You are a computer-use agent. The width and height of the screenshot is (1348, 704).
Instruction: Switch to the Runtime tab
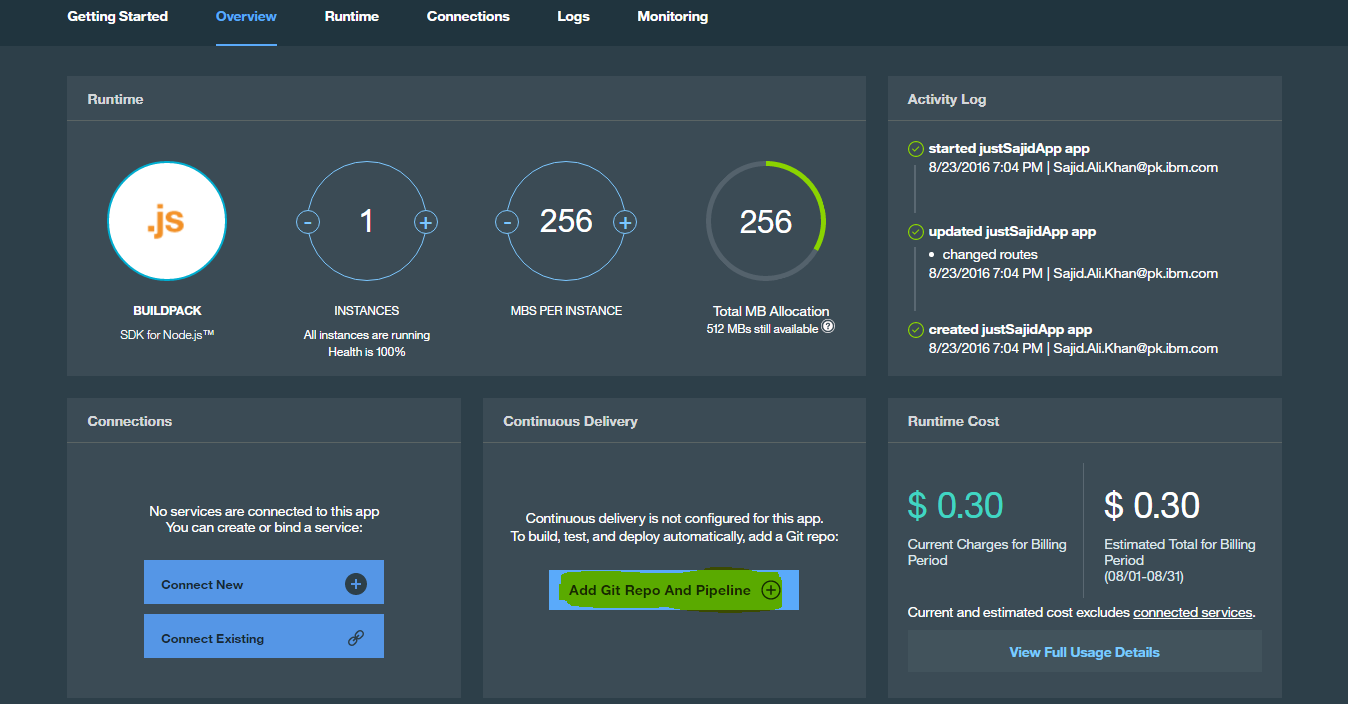tap(352, 16)
